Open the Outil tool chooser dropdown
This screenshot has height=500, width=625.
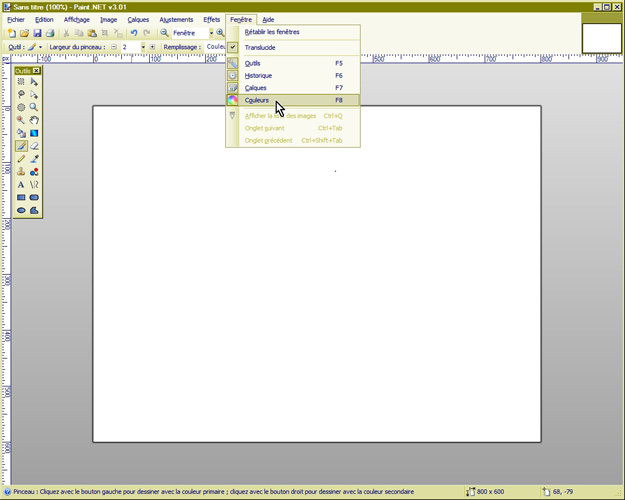point(40,47)
